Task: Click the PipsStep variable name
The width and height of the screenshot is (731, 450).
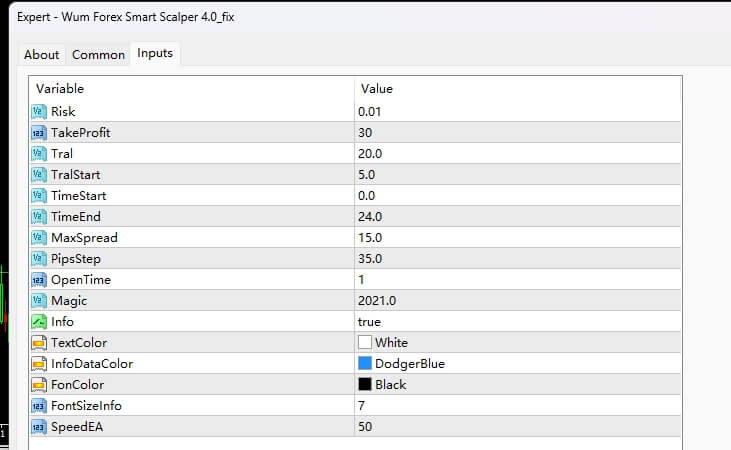Action: click(x=76, y=258)
